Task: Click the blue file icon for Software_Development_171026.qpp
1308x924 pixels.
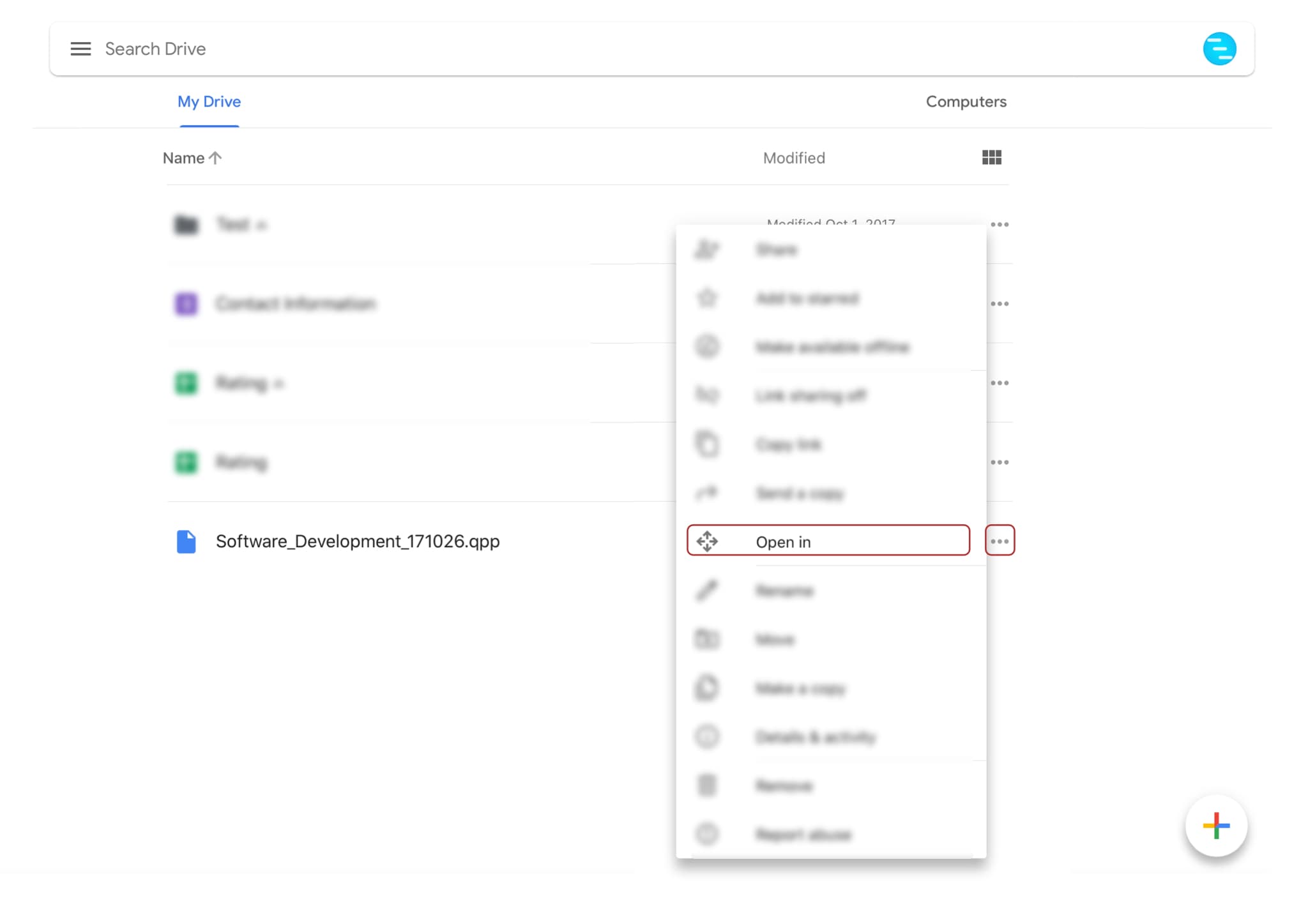Action: tap(186, 542)
